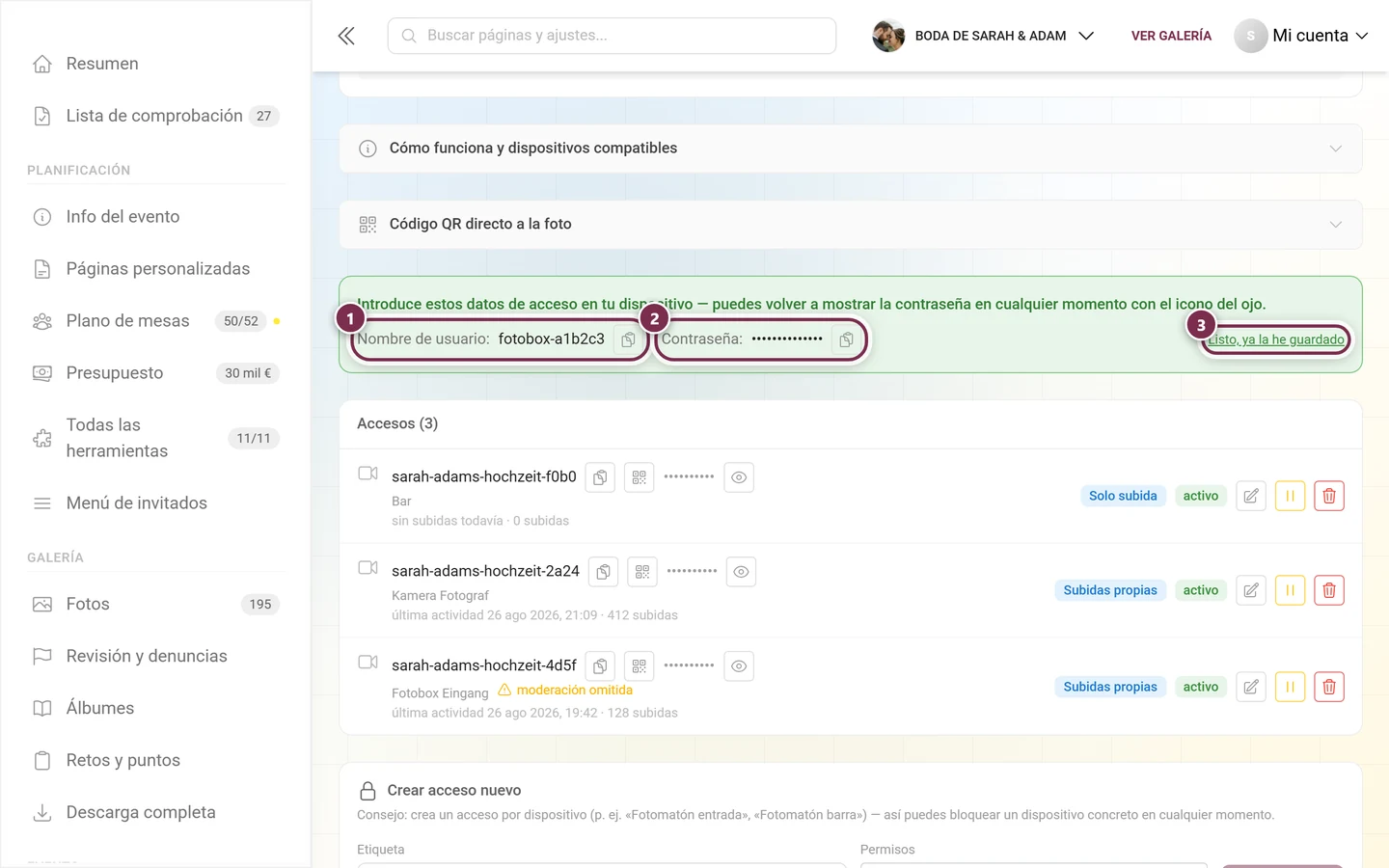Image resolution: width=1389 pixels, height=868 pixels.
Task: Delete the Fotobox Eingang access
Action: coord(1329,687)
